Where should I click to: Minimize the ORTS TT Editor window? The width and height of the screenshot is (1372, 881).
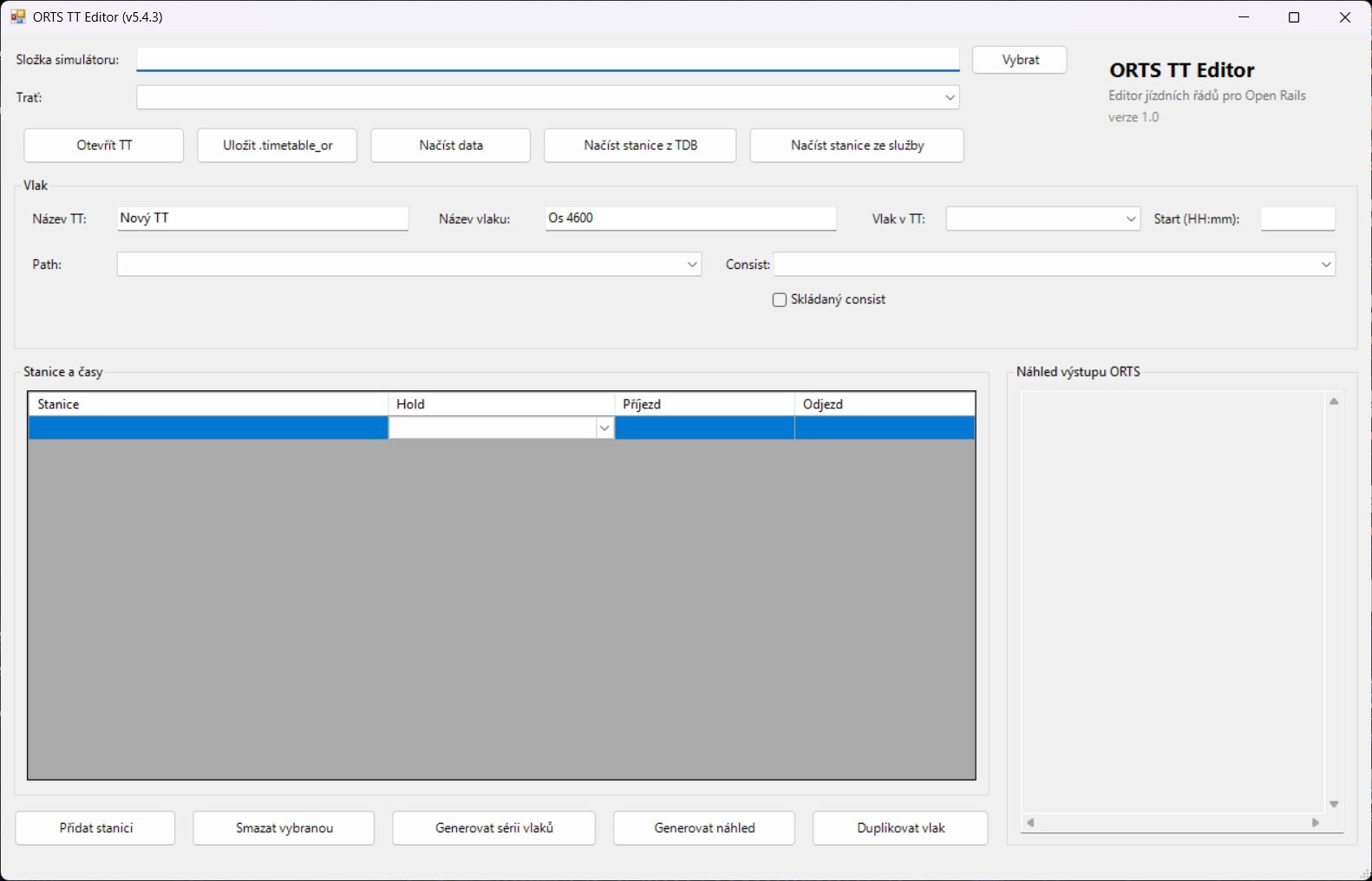[1245, 17]
